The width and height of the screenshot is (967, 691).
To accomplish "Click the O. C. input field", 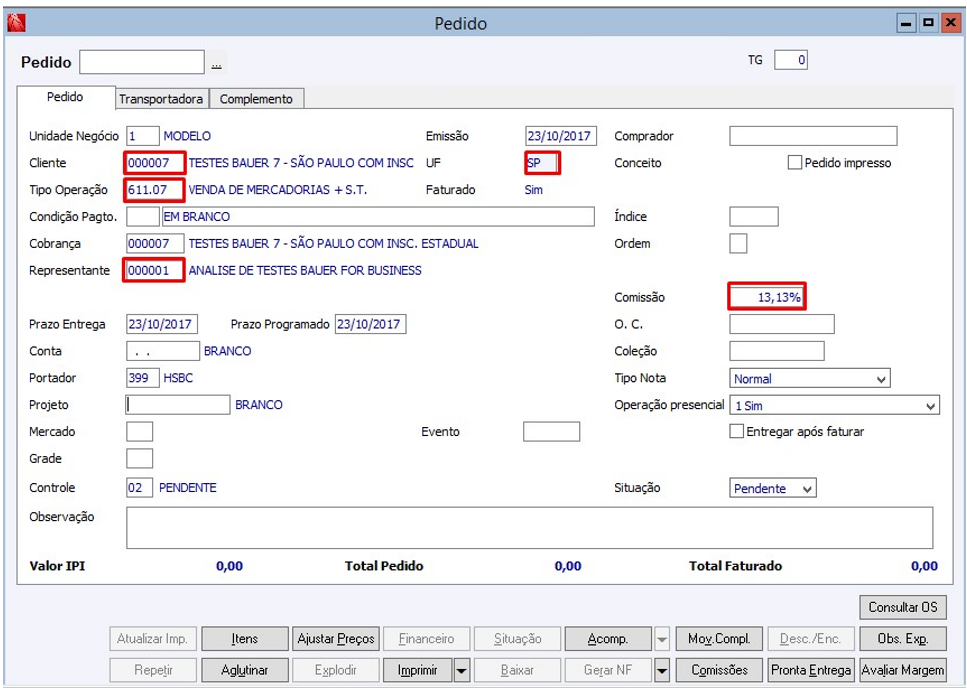I will (x=782, y=324).
